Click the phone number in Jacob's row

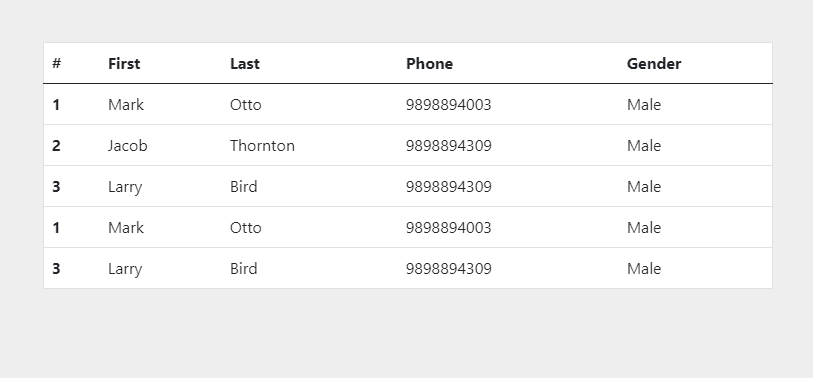point(448,146)
